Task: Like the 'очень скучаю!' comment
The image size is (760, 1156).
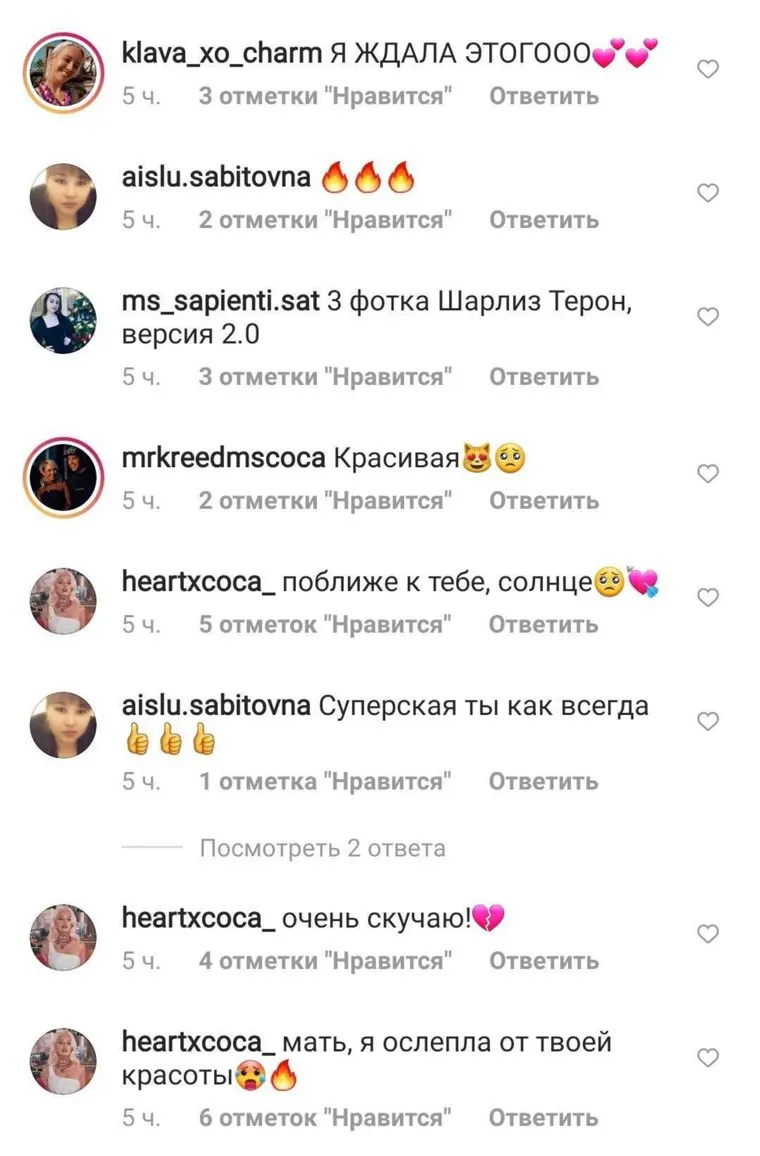Action: coord(708,933)
